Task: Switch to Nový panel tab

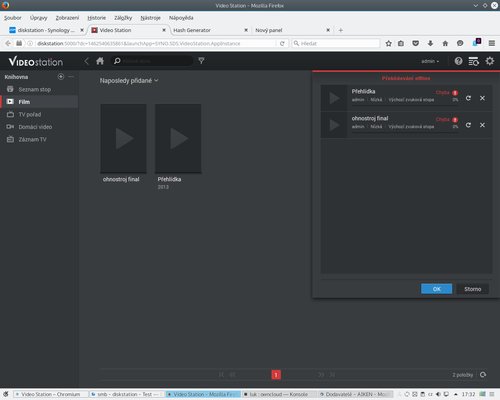Action: (x=293, y=30)
